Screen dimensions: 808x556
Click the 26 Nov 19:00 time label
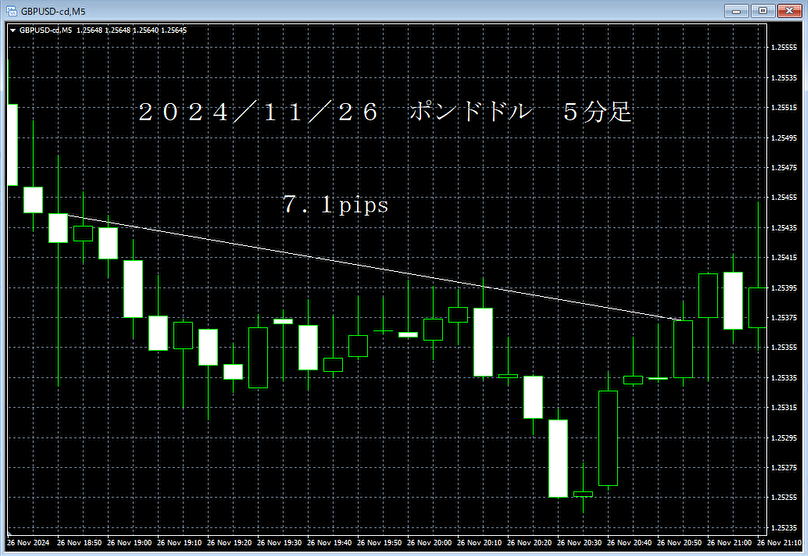129,543
